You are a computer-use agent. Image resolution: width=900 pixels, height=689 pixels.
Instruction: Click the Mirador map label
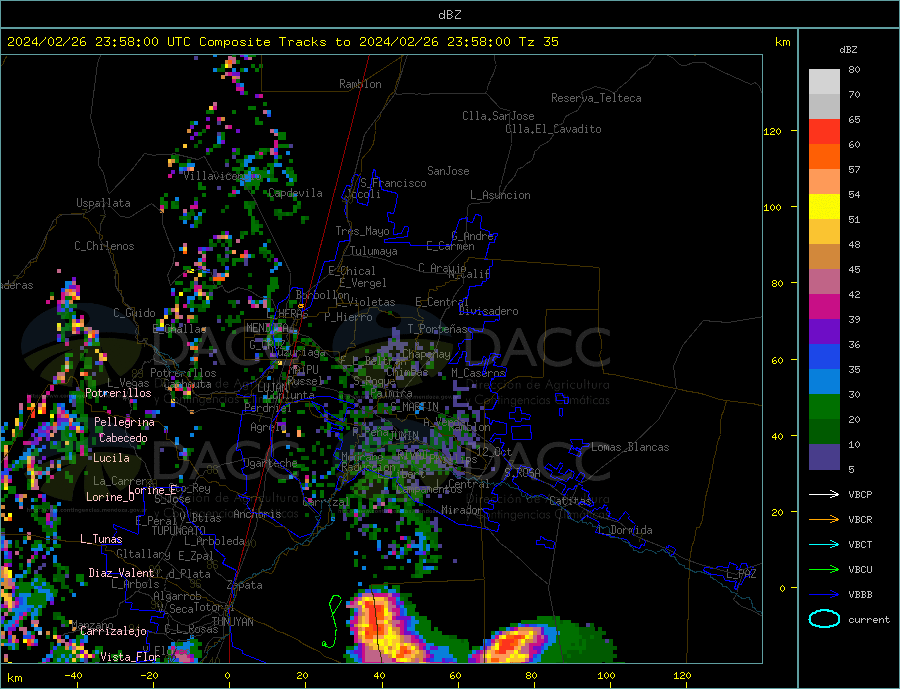[462, 510]
